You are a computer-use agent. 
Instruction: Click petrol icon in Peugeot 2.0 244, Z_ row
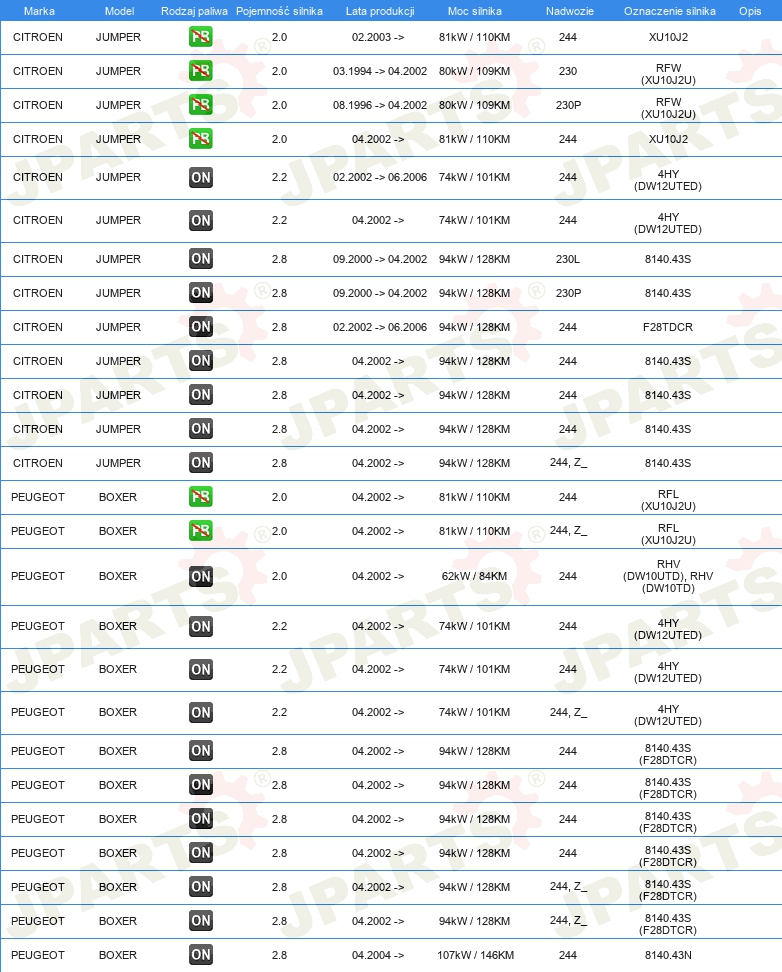pyautogui.click(x=200, y=531)
